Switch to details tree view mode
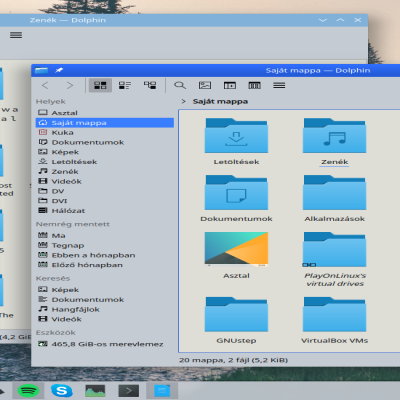This screenshot has height=400, width=400. 150,85
